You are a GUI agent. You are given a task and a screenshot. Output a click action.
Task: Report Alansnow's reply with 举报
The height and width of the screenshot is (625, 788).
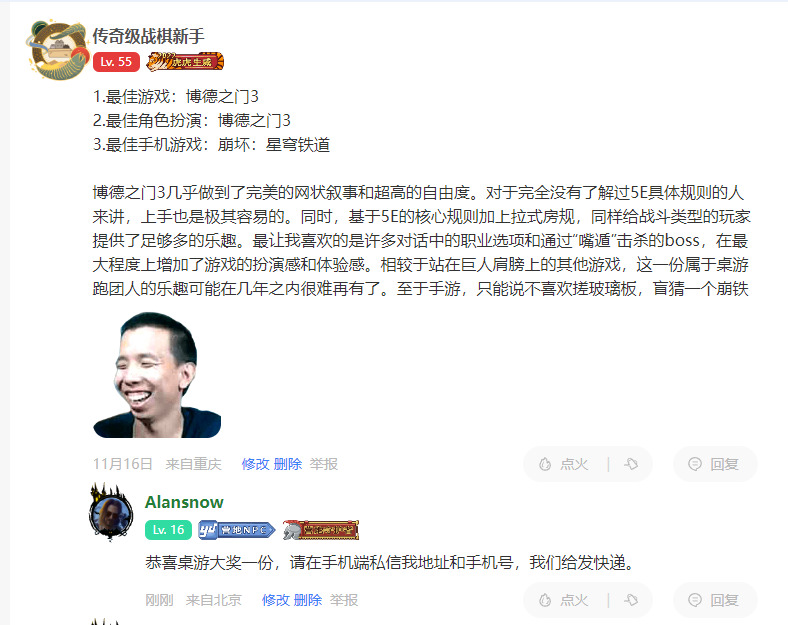(344, 600)
